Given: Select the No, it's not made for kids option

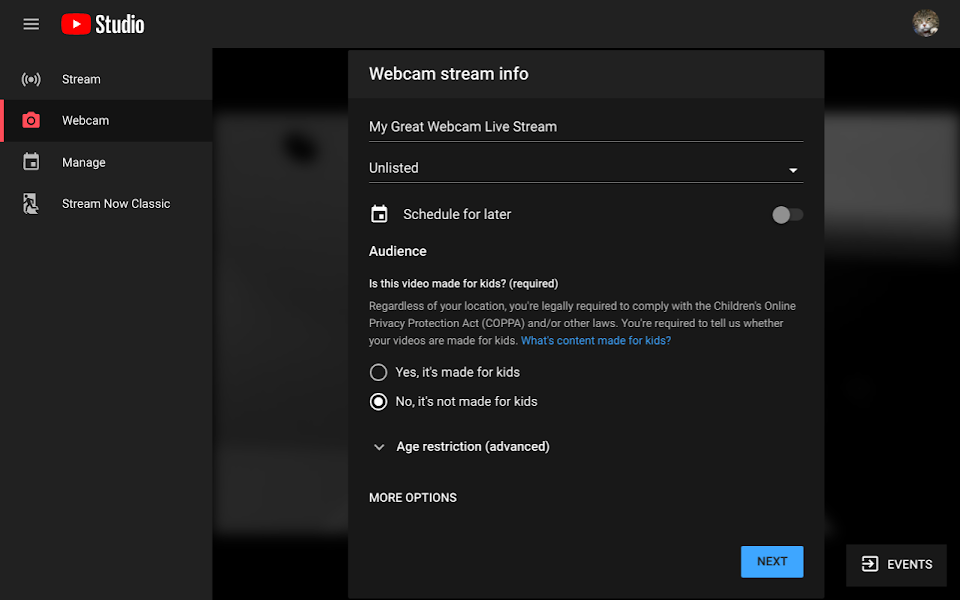Looking at the screenshot, I should click(378, 401).
